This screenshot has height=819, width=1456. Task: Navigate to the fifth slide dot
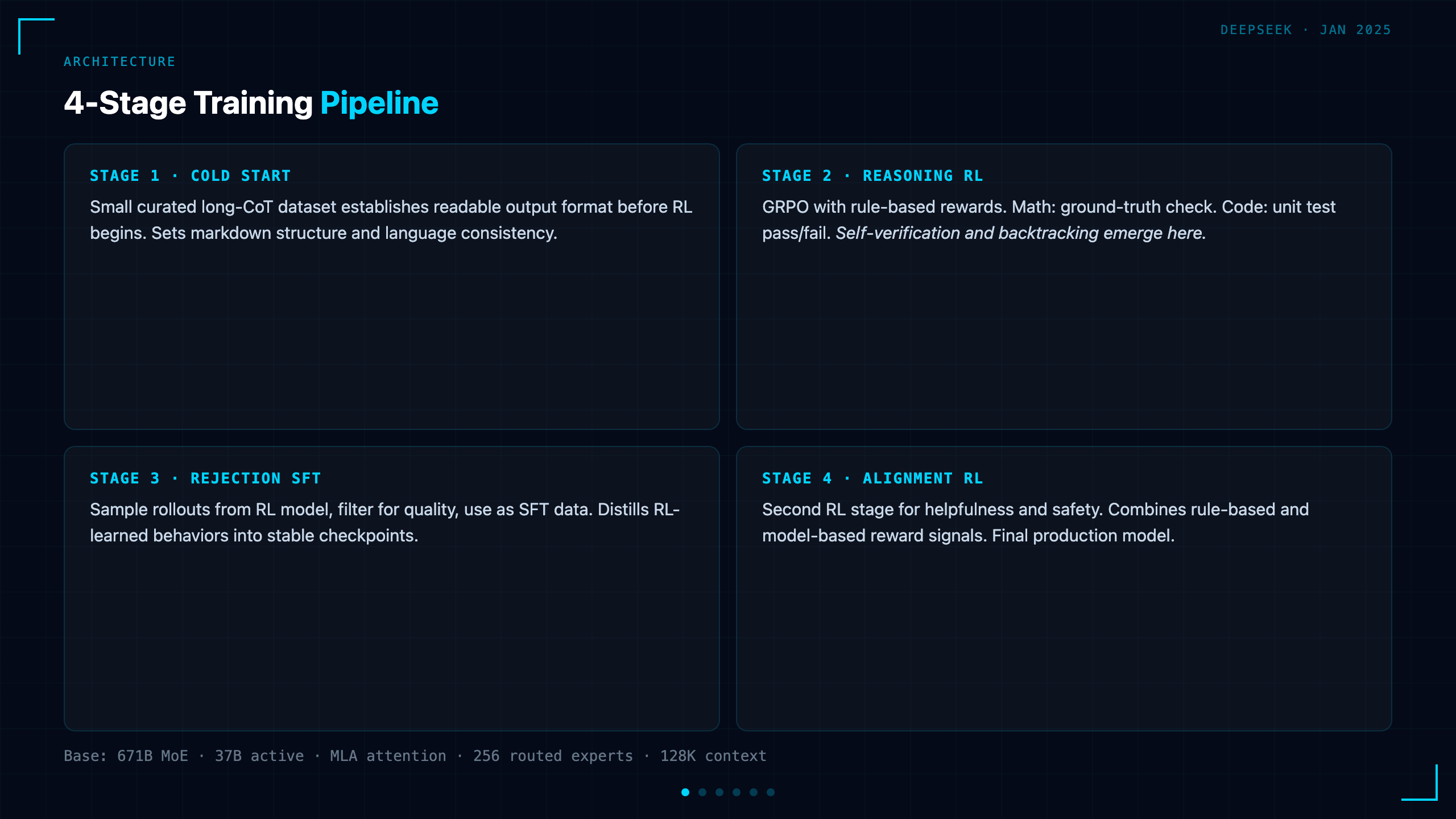(754, 792)
